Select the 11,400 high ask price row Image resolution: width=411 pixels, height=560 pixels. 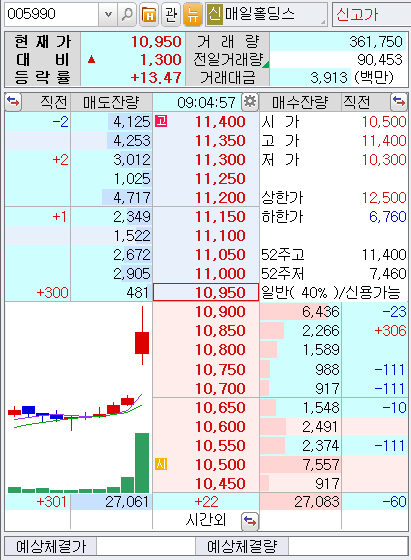206,122
